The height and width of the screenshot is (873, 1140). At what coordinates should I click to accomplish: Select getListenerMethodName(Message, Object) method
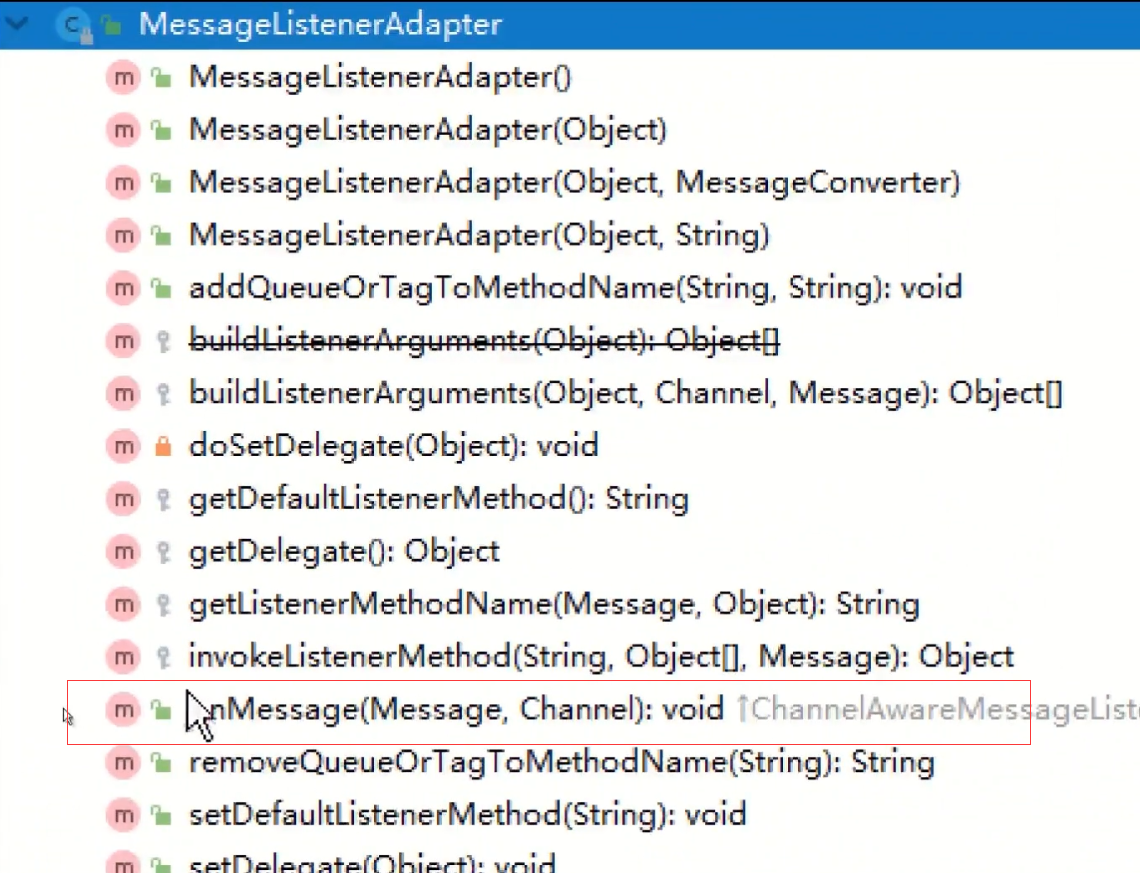(x=553, y=604)
